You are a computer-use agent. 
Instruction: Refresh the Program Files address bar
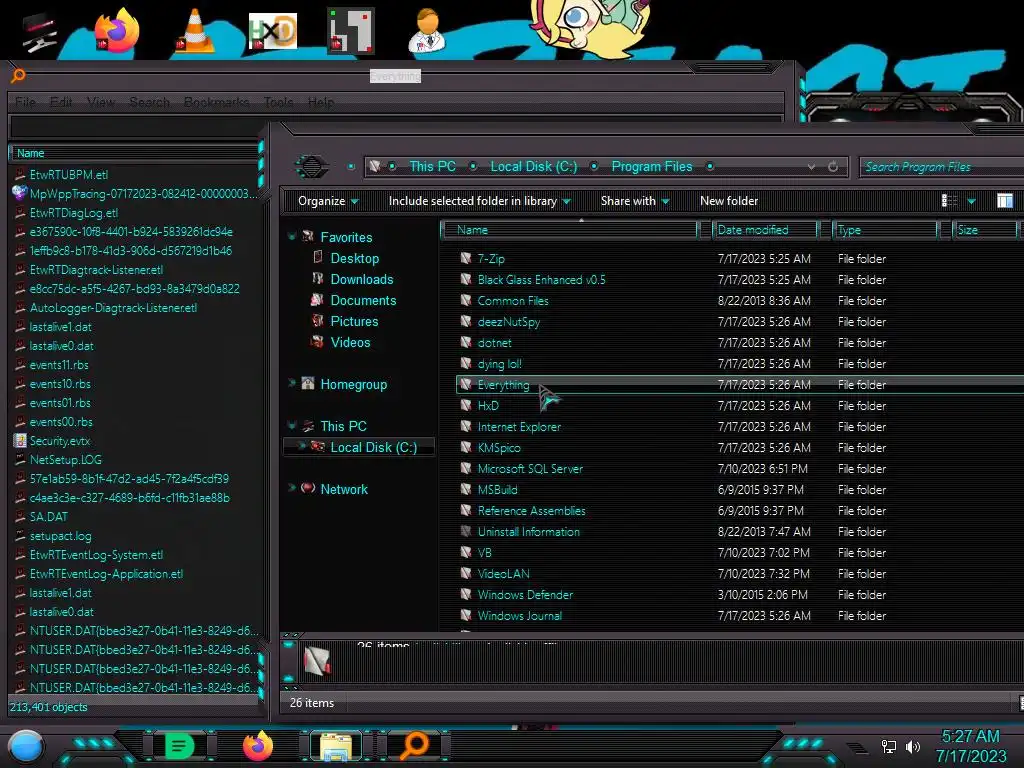click(x=833, y=167)
